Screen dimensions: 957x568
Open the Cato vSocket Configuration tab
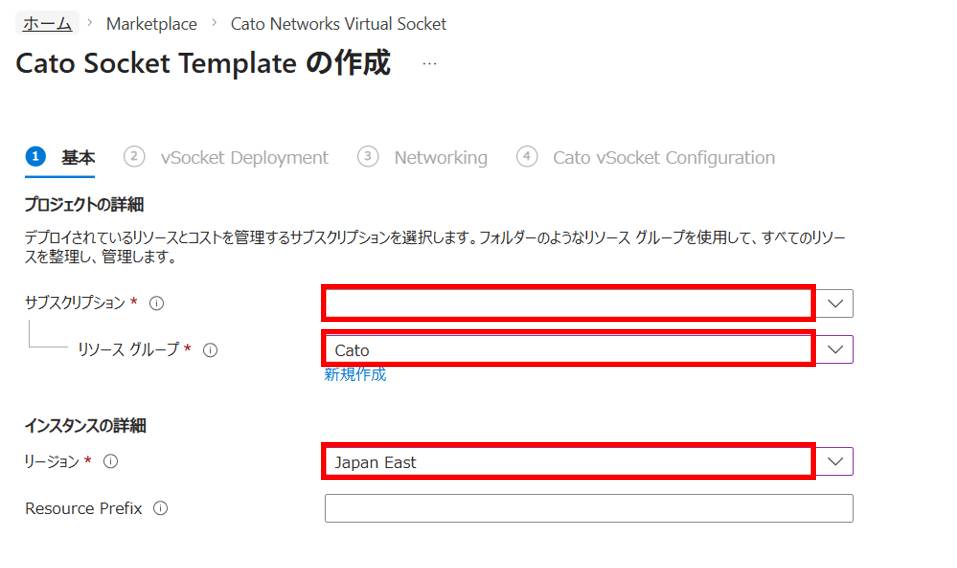[x=663, y=158]
